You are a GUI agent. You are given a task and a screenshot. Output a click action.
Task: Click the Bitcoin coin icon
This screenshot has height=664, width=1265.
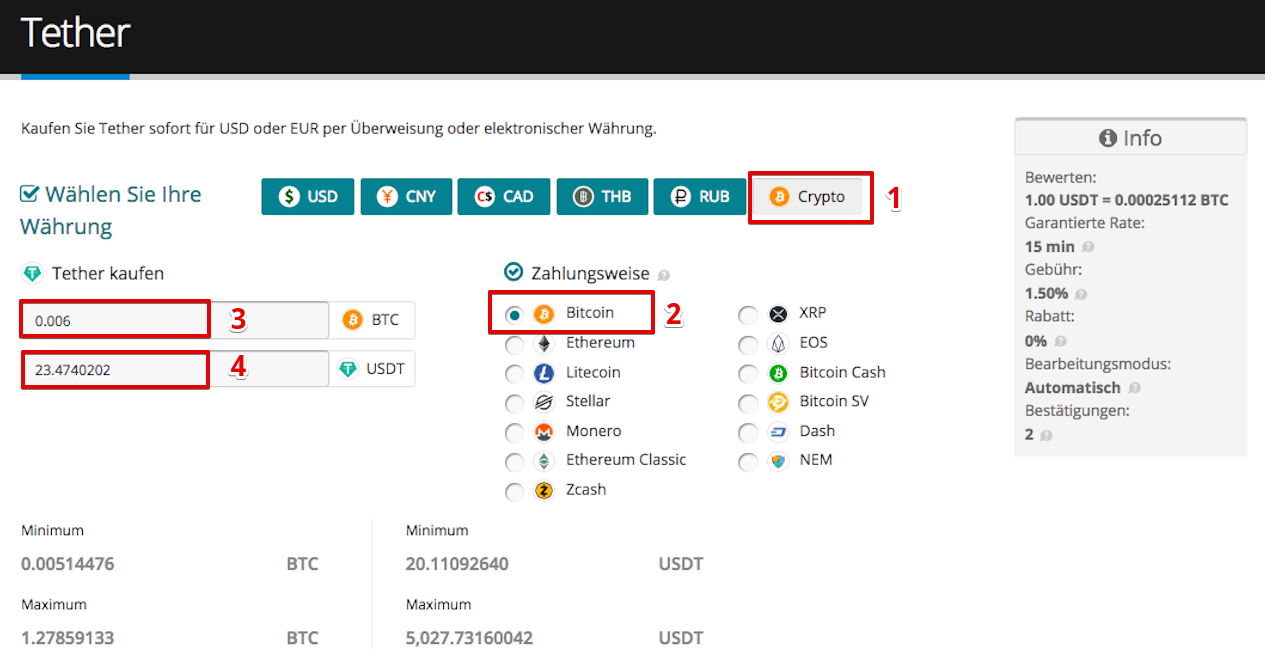tap(543, 314)
